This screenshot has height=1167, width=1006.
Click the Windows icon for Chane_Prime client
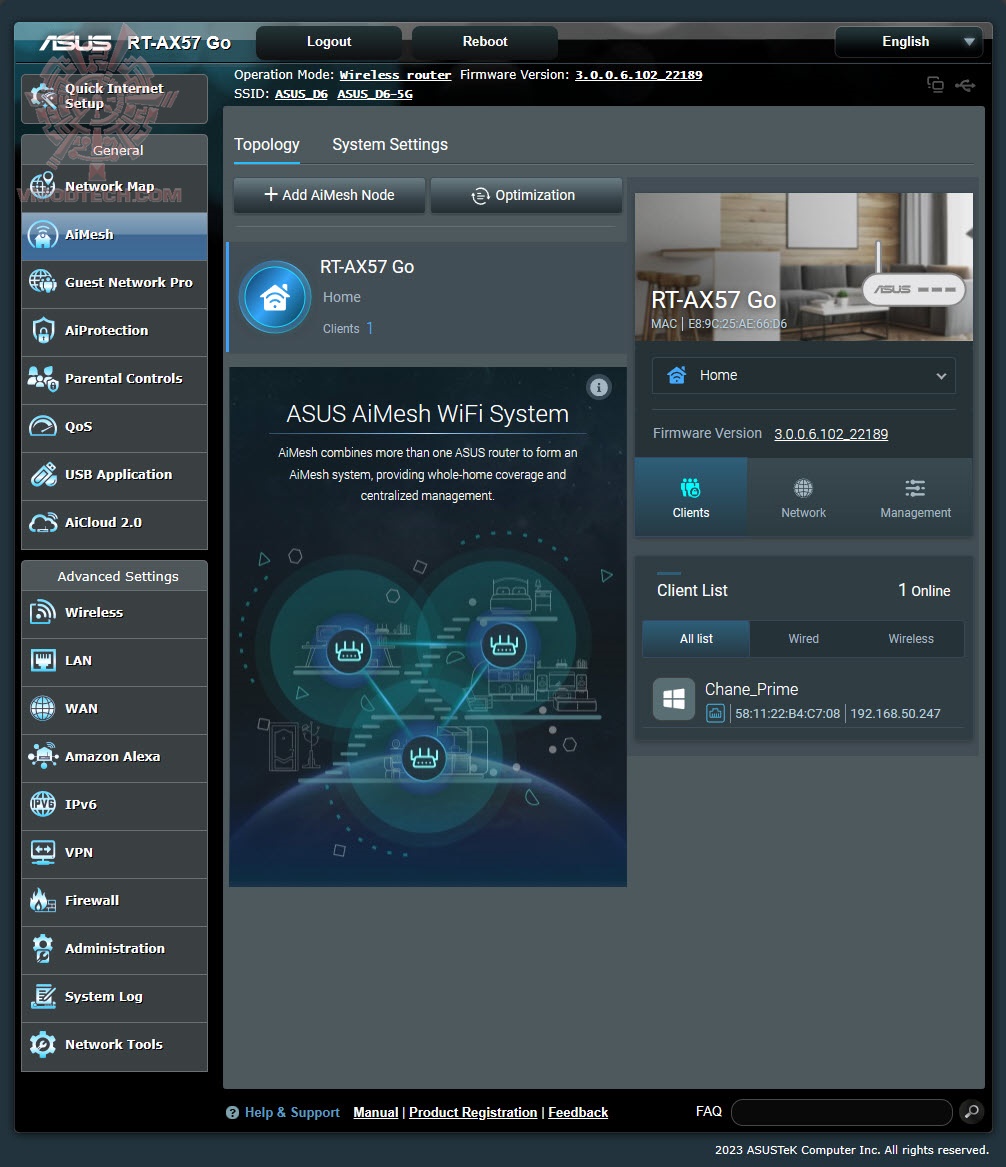[x=673, y=699]
